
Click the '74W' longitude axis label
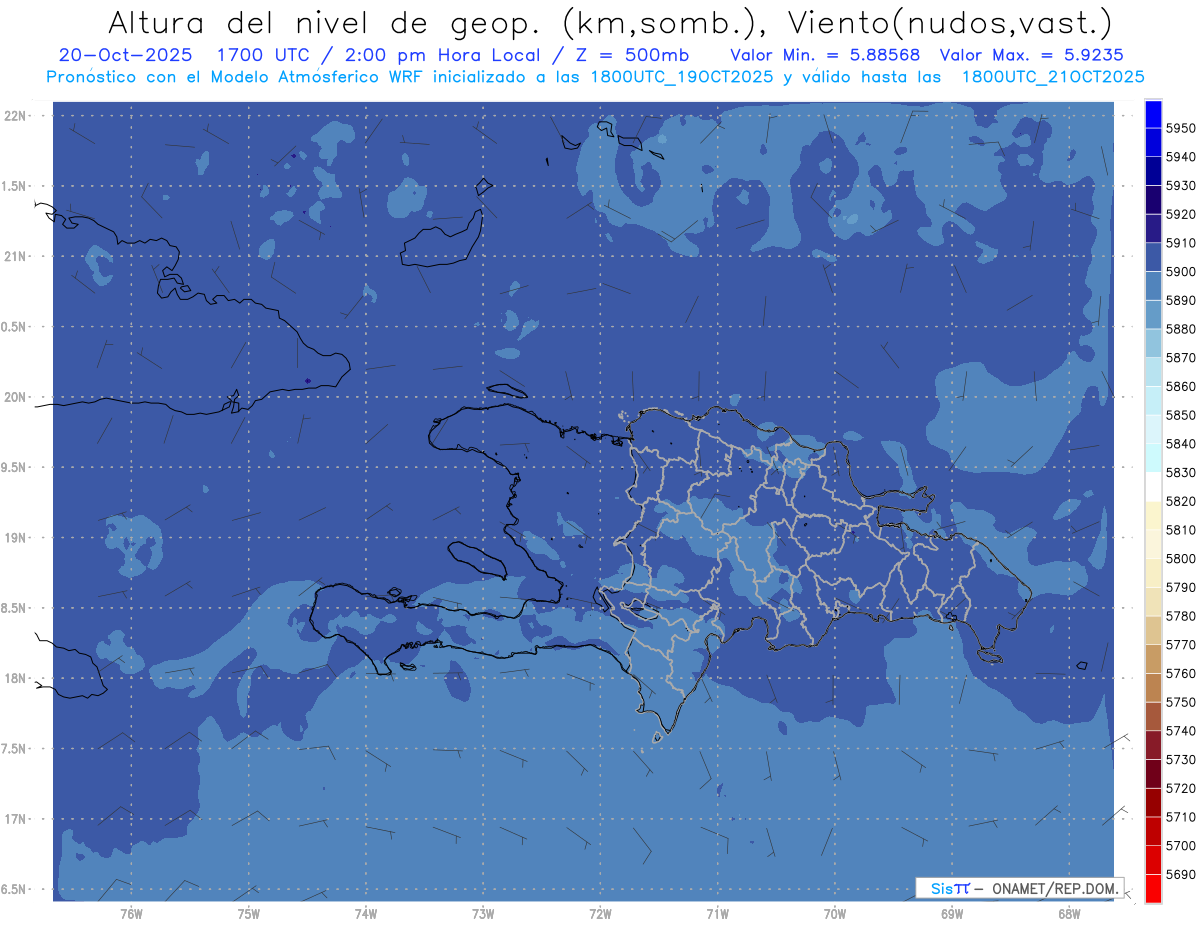tap(365, 914)
